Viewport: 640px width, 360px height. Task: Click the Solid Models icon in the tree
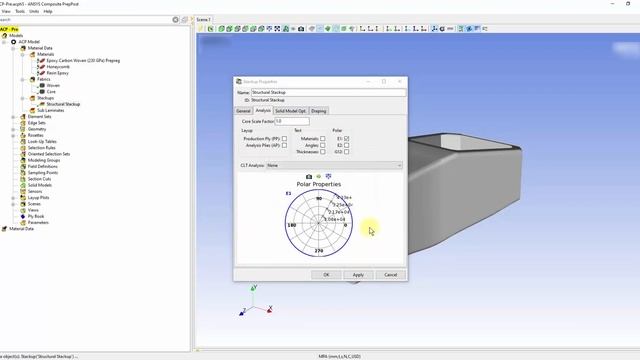[23, 185]
